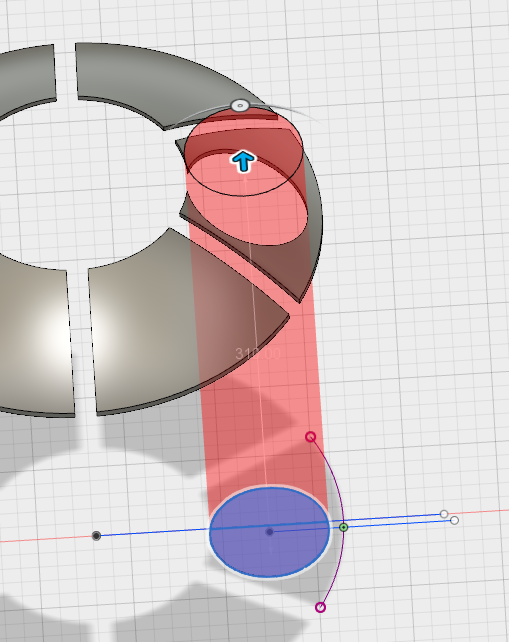The height and width of the screenshot is (642, 509).
Task: Click the green point on the purple arc
Action: point(344,527)
